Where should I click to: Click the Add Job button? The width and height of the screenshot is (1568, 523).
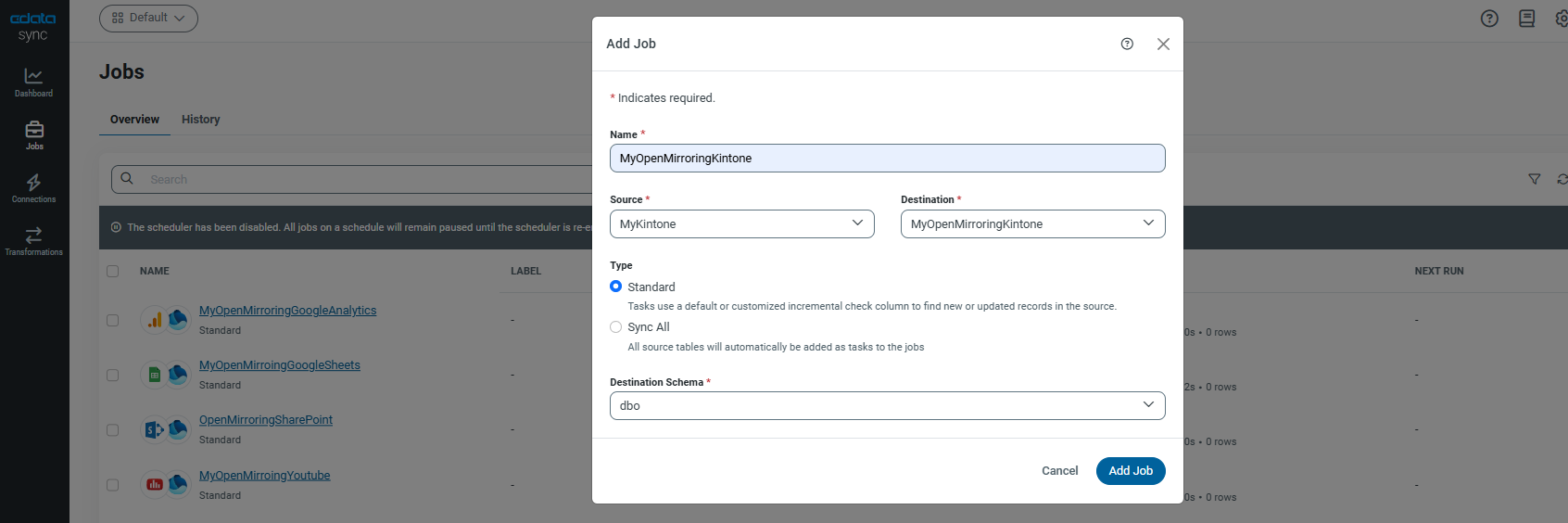coord(1130,471)
